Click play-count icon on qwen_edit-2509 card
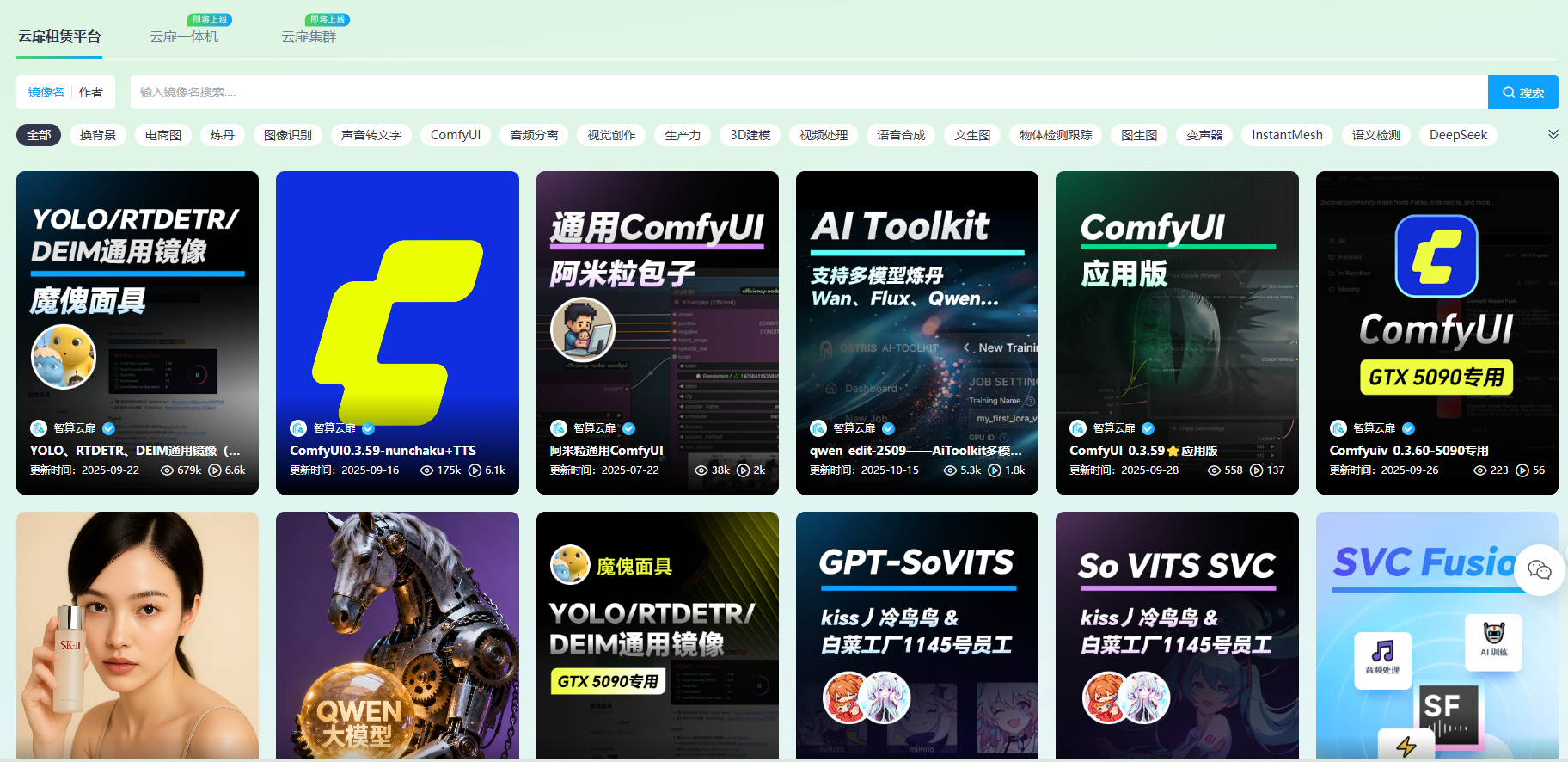Screen dimensions: 1568x762 tap(995, 470)
